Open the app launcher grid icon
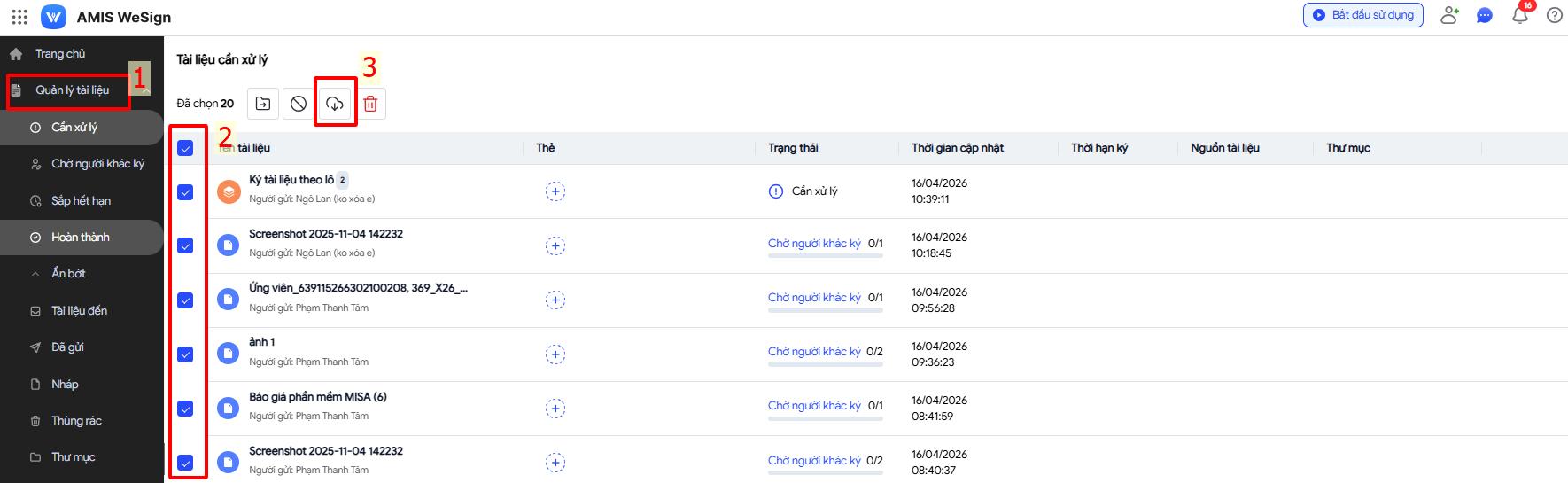 [x=19, y=17]
